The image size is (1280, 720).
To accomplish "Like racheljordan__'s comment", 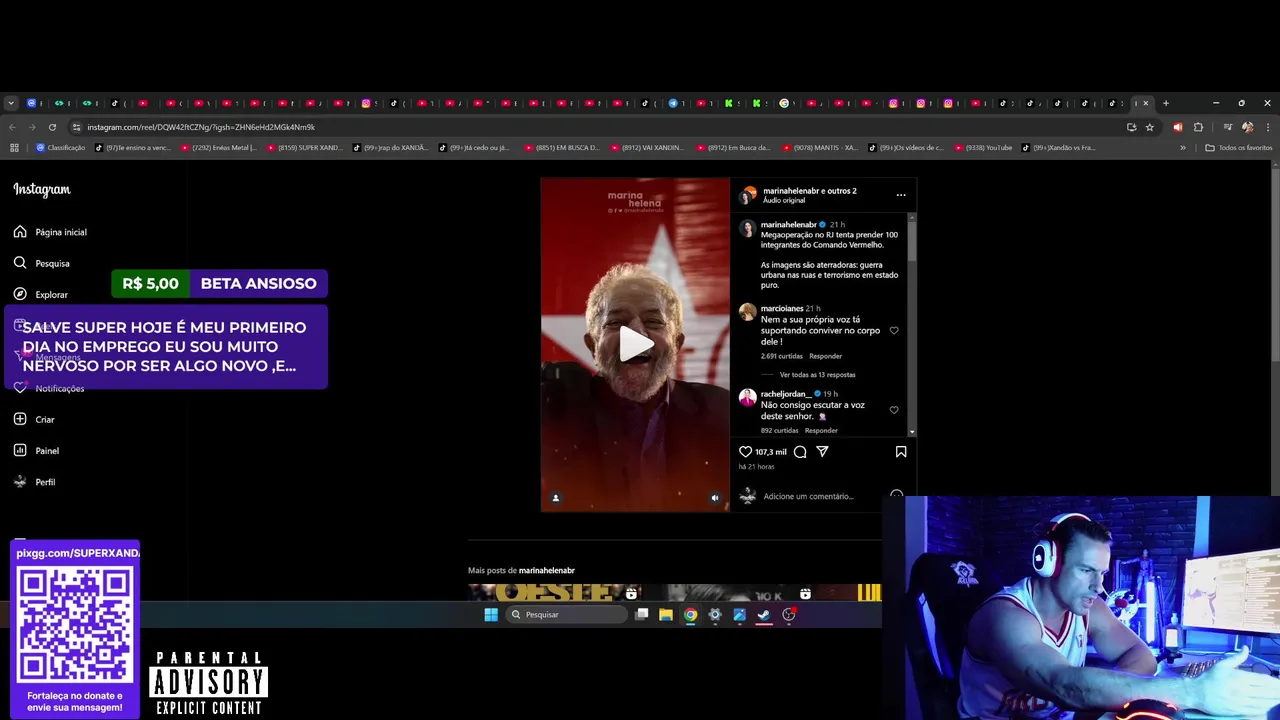I will [894, 410].
